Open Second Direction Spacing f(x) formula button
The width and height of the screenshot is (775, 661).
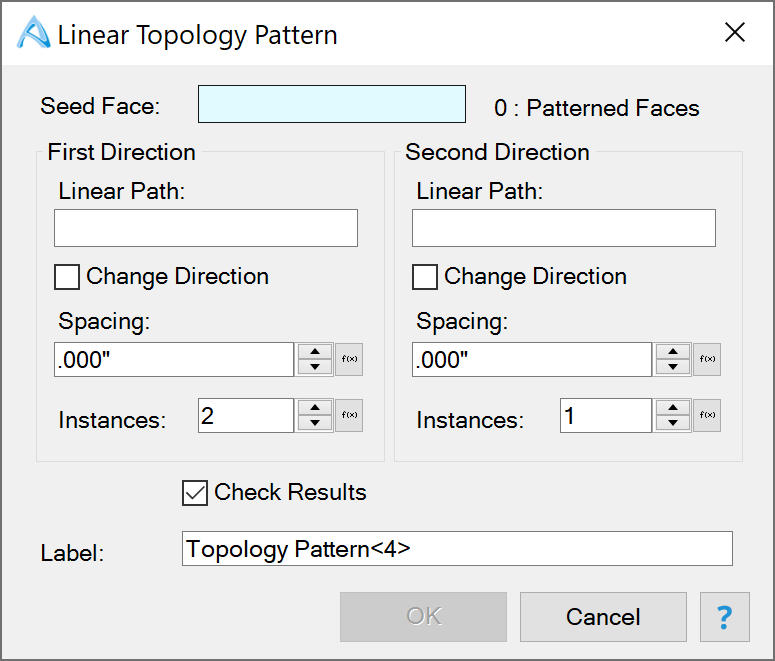point(707,360)
